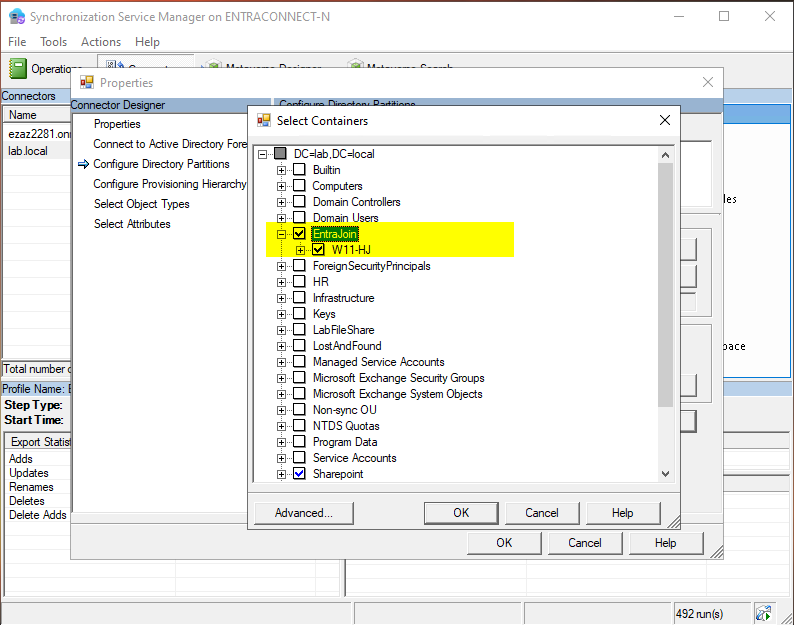Expand the Program Data node
Screen dimensions: 794x625
281,442
